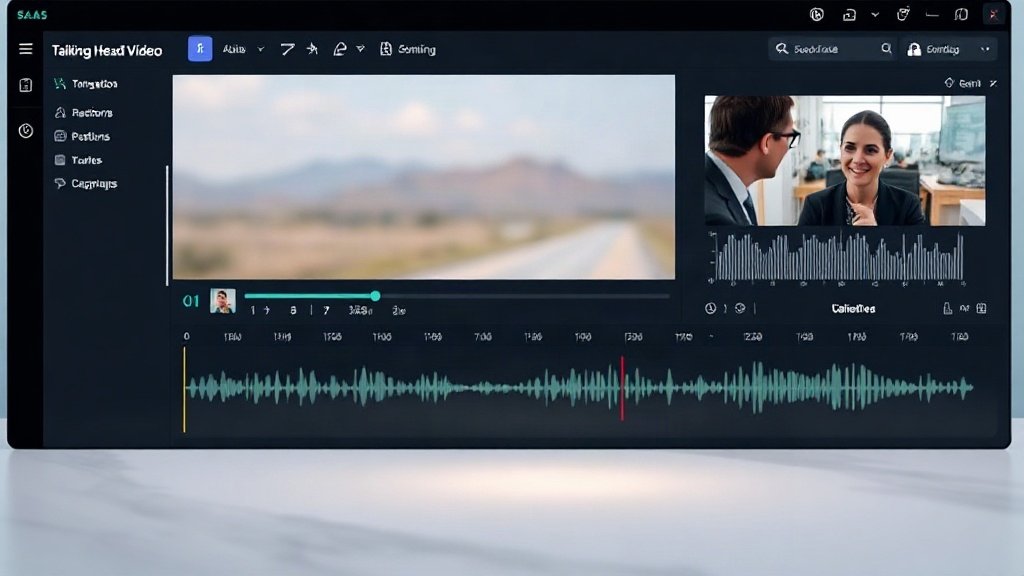Viewport: 1024px width, 576px height.
Task: Click the document icon before 'Gomting'
Action: pyautogui.click(x=386, y=49)
